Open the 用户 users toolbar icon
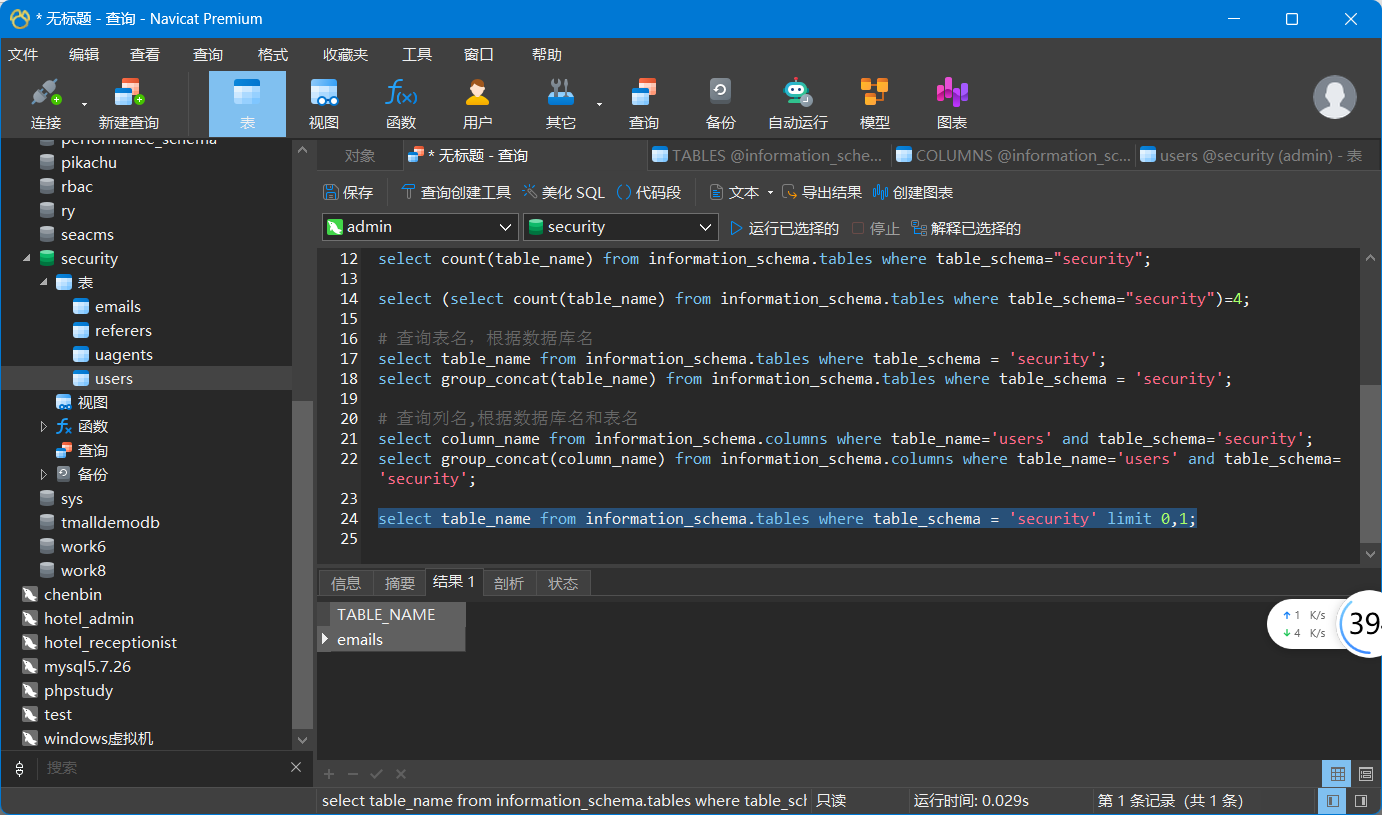Image resolution: width=1382 pixels, height=815 pixels. click(478, 104)
